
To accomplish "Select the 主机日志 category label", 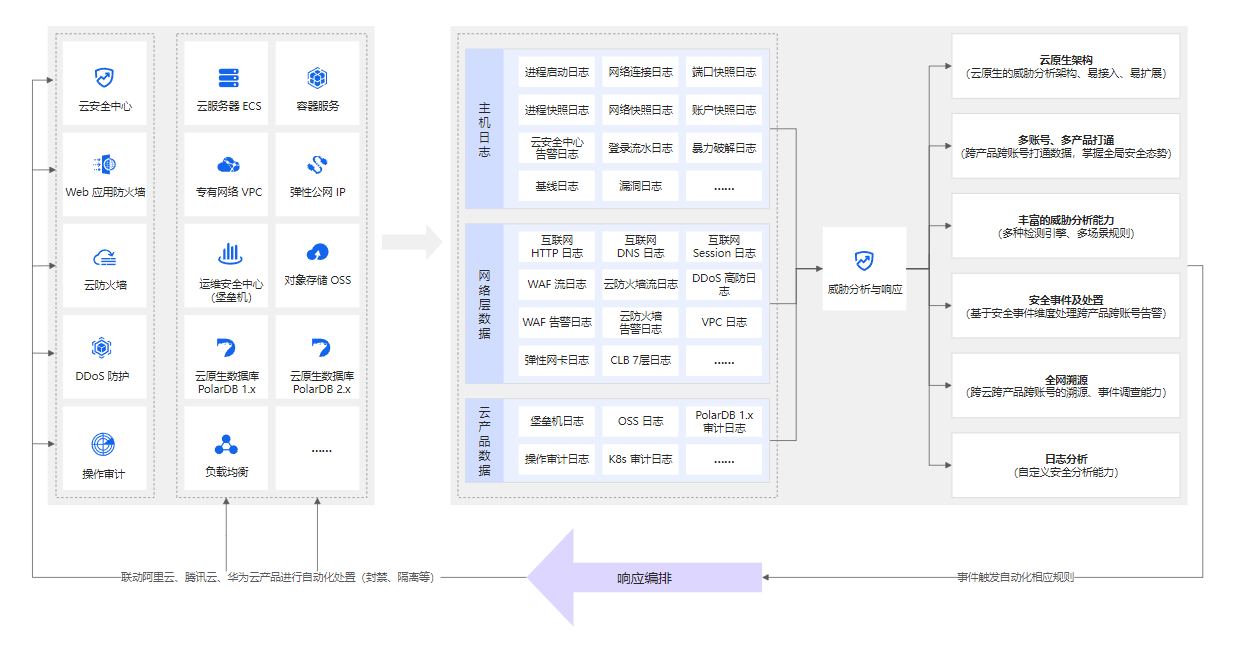I will (x=485, y=129).
